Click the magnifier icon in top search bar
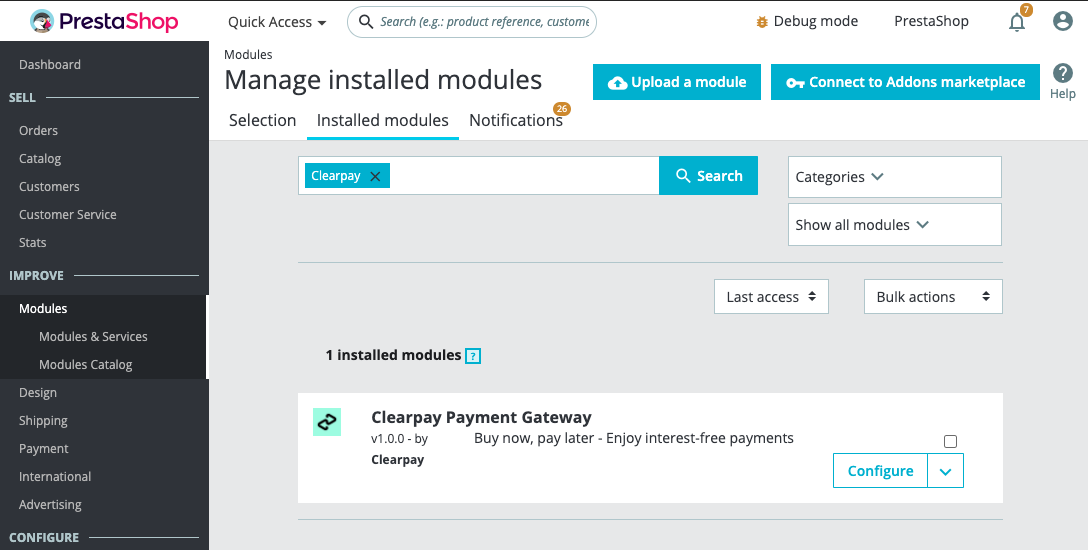Screen dimensions: 1088x550 tap(365, 22)
